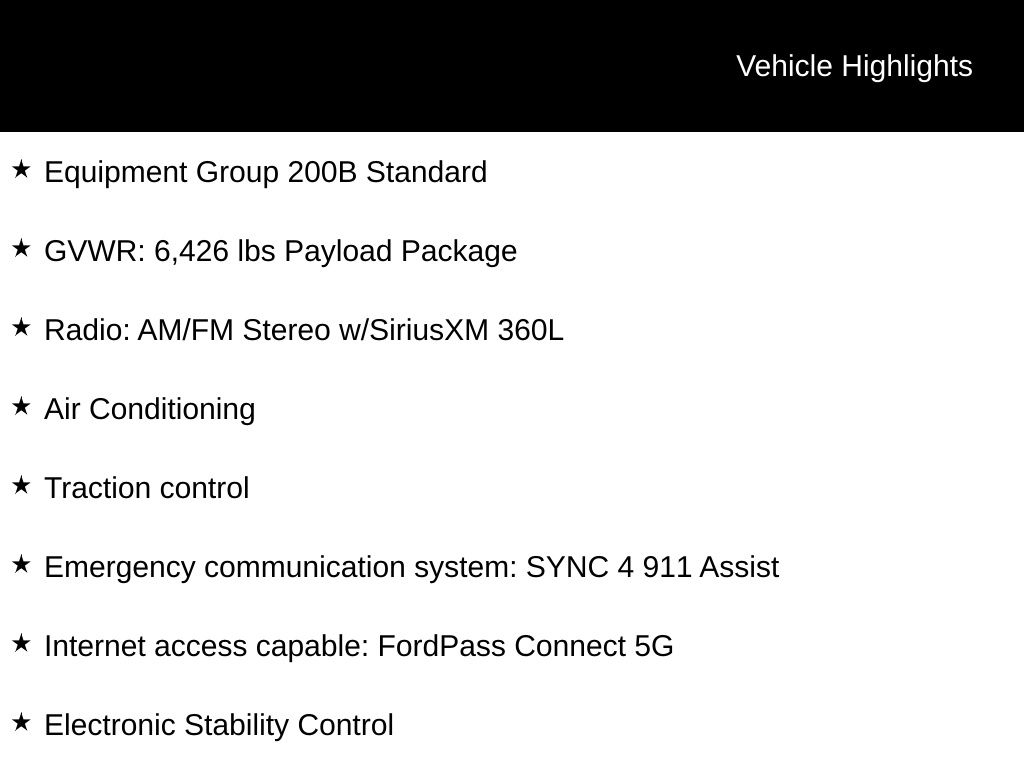The height and width of the screenshot is (768, 1024).
Task: Click the star beside Radio AM/FM Stereo
Action: point(21,328)
